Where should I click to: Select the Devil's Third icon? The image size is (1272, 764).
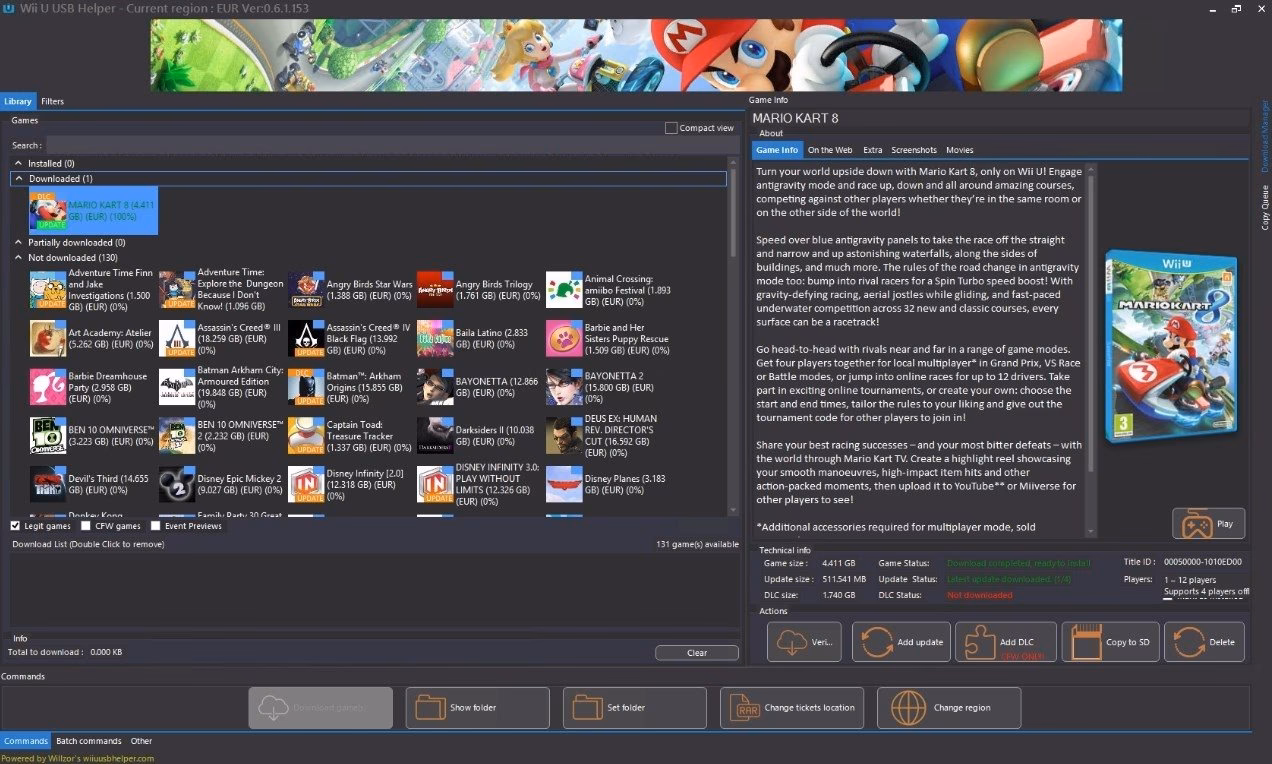[x=48, y=485]
